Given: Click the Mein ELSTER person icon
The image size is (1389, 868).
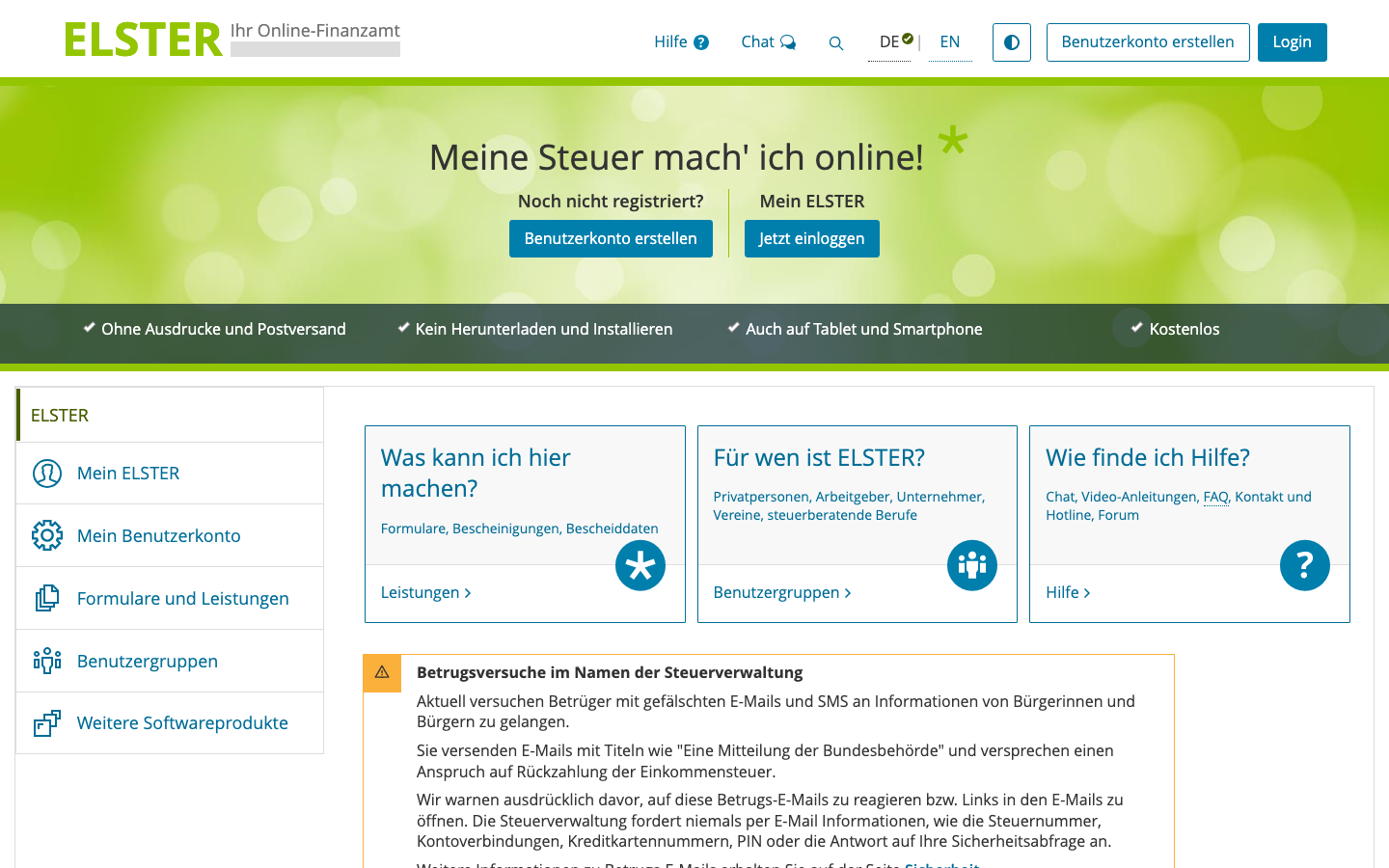Looking at the screenshot, I should click(47, 474).
